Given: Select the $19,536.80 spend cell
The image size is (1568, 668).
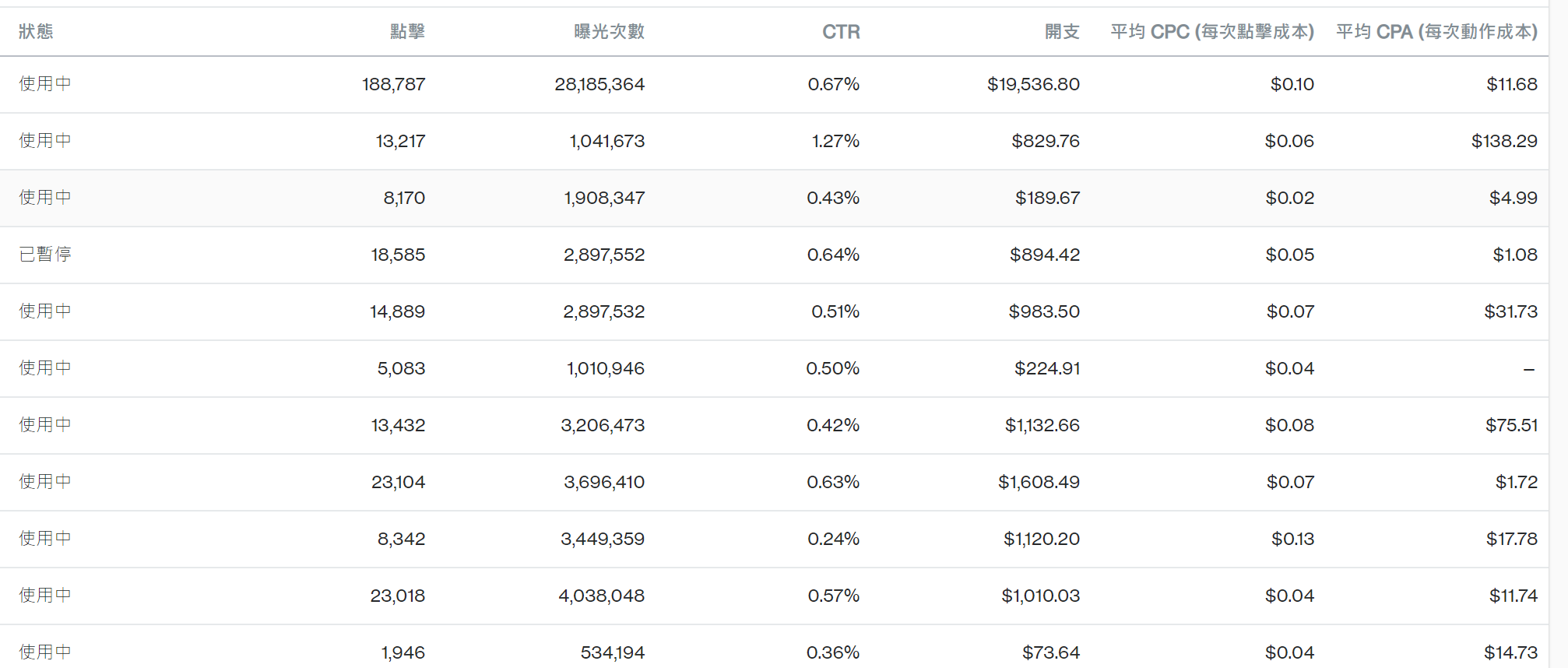Looking at the screenshot, I should [x=1033, y=84].
